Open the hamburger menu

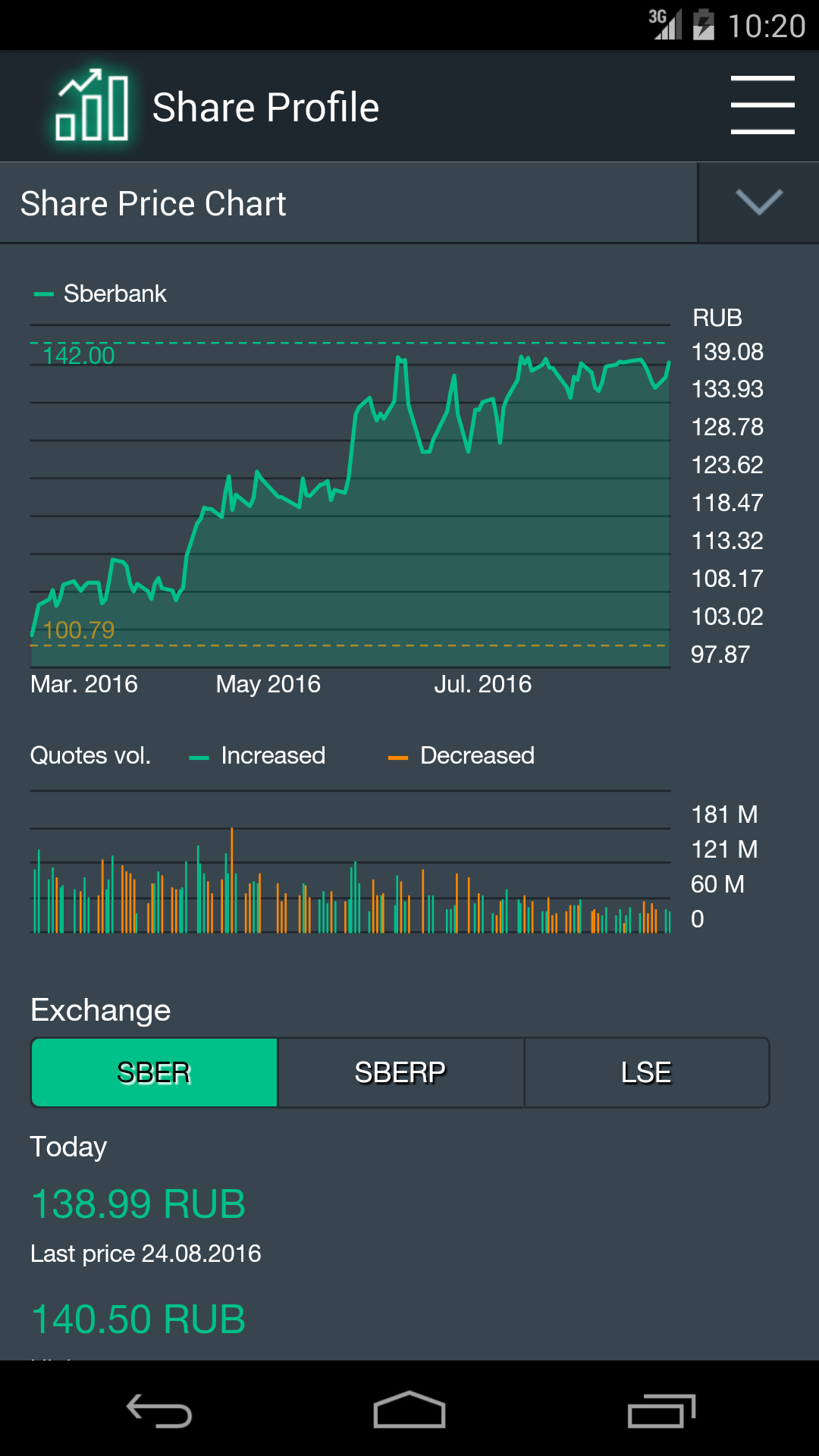click(762, 105)
